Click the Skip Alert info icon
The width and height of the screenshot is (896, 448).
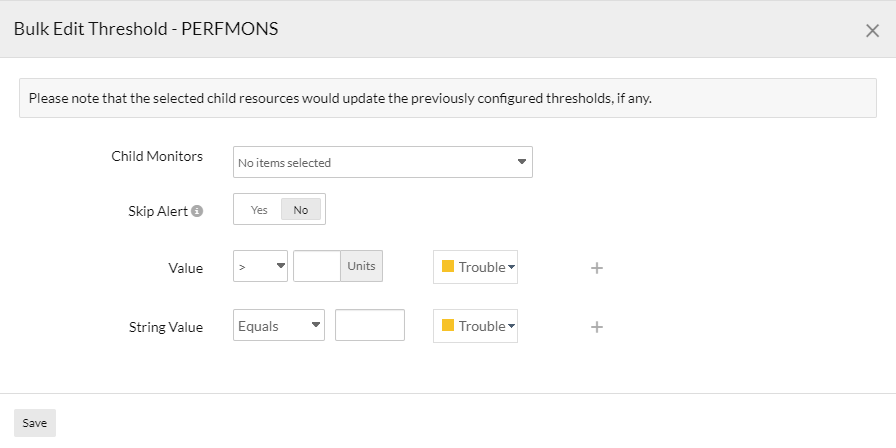click(197, 211)
